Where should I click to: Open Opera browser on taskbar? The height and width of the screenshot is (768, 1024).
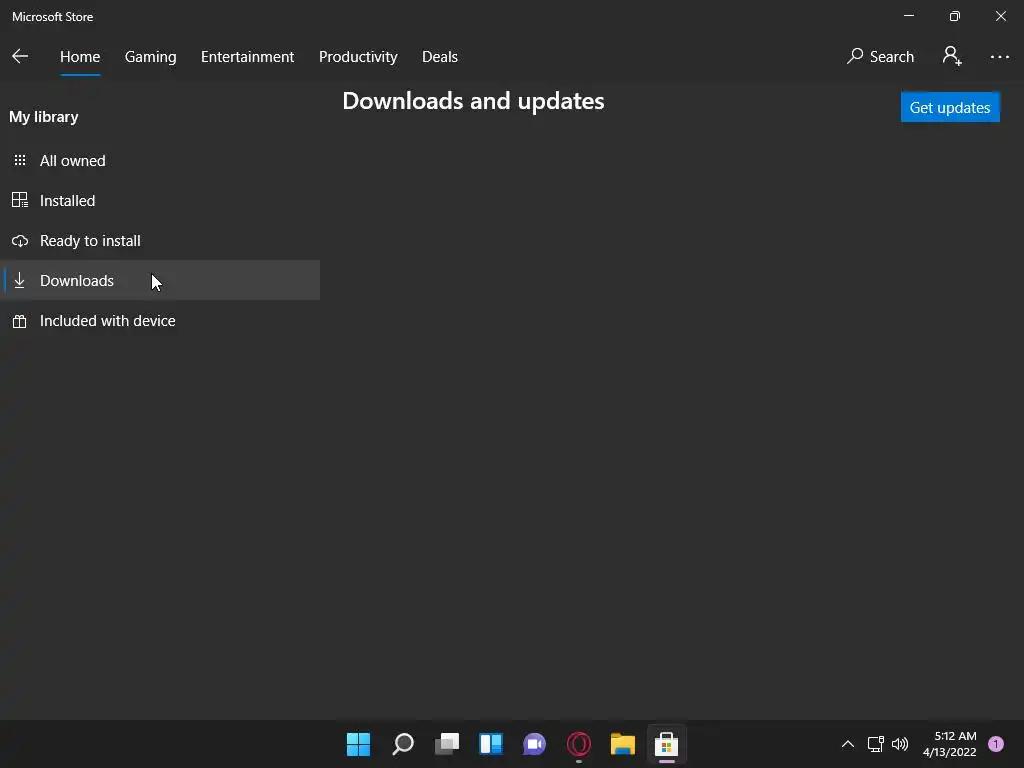(579, 744)
